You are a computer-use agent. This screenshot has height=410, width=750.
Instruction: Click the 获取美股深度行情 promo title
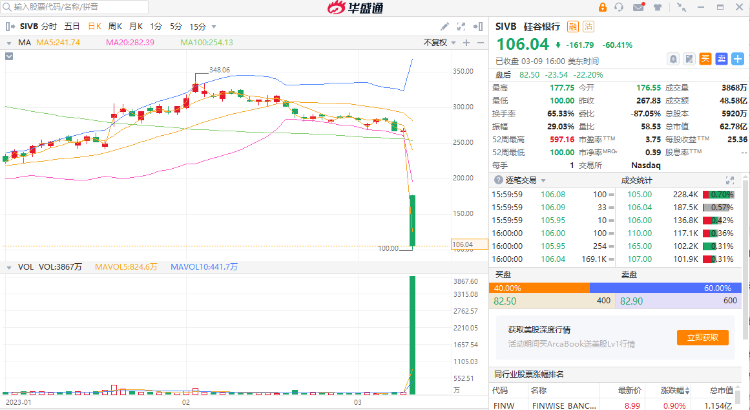539,330
